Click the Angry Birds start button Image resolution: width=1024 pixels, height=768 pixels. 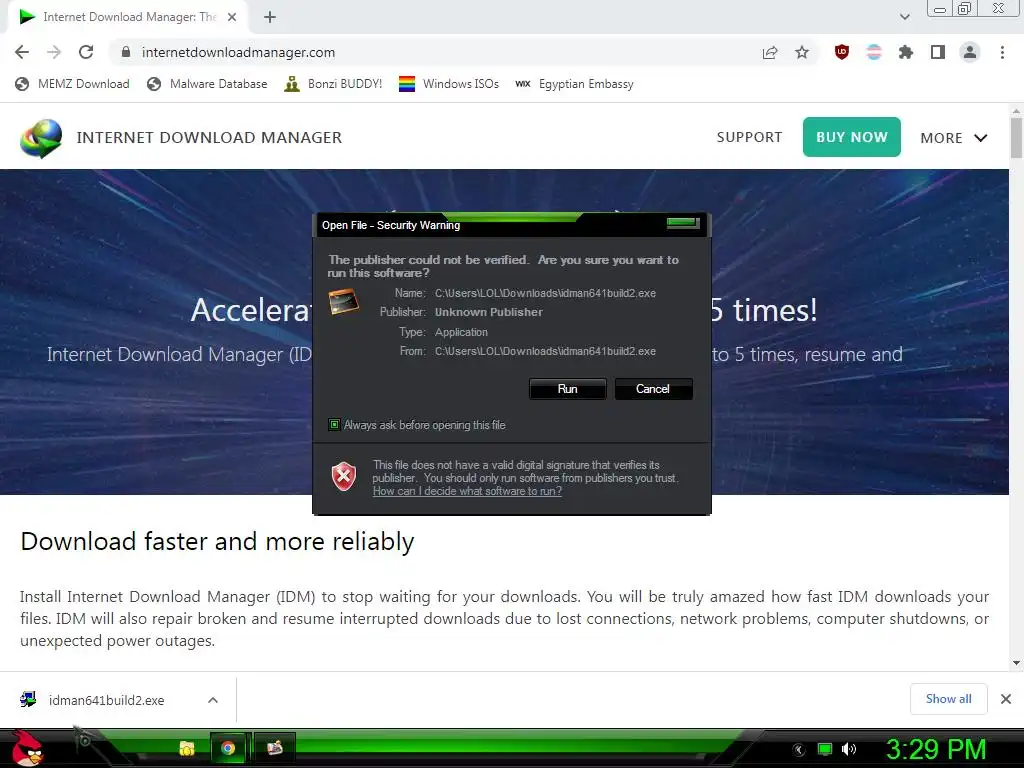[27, 748]
